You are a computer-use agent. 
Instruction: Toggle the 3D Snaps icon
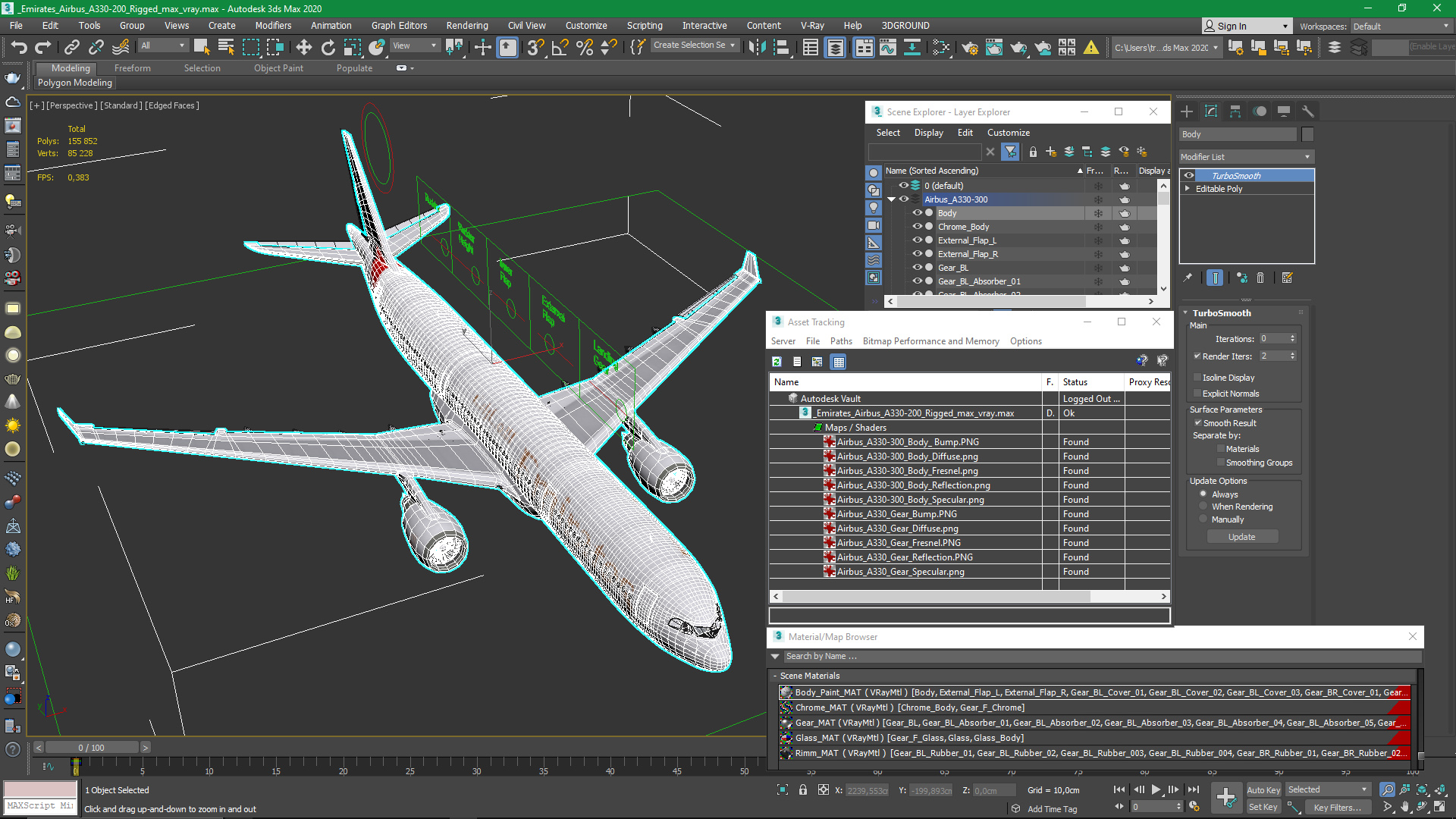tap(535, 47)
